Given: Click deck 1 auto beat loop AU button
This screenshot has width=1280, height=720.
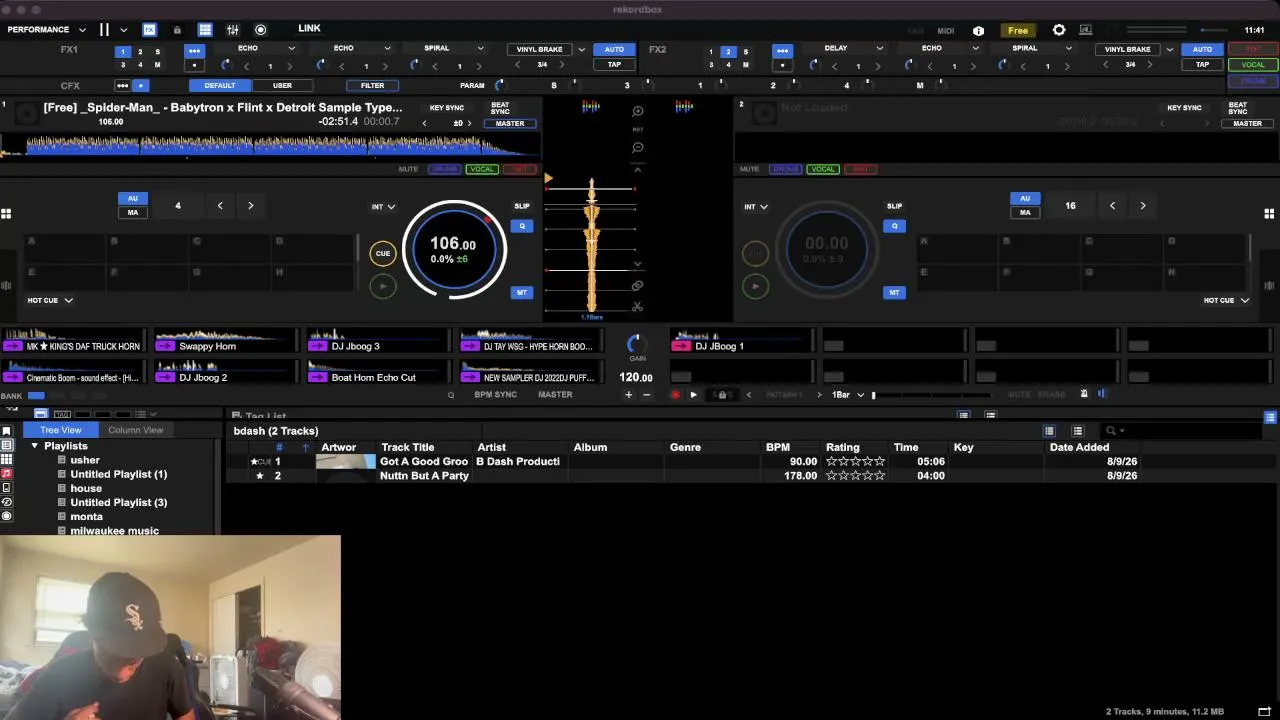Looking at the screenshot, I should (x=133, y=199).
